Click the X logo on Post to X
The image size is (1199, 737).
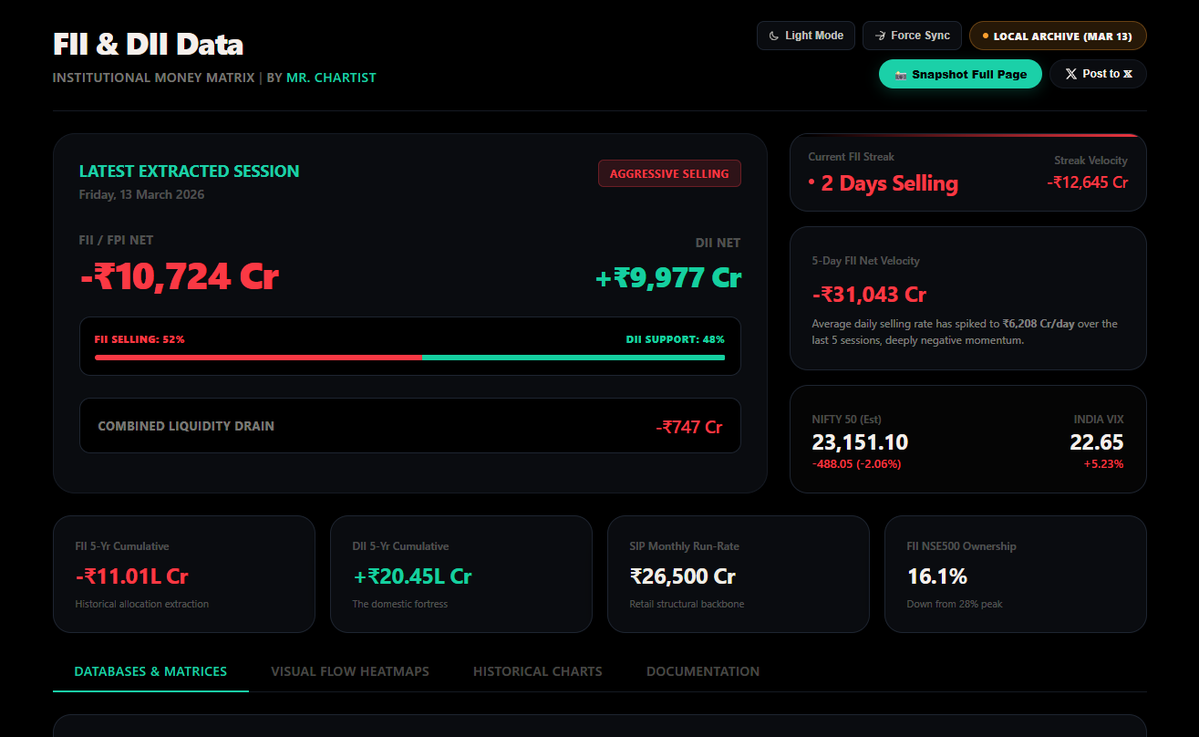[1069, 74]
